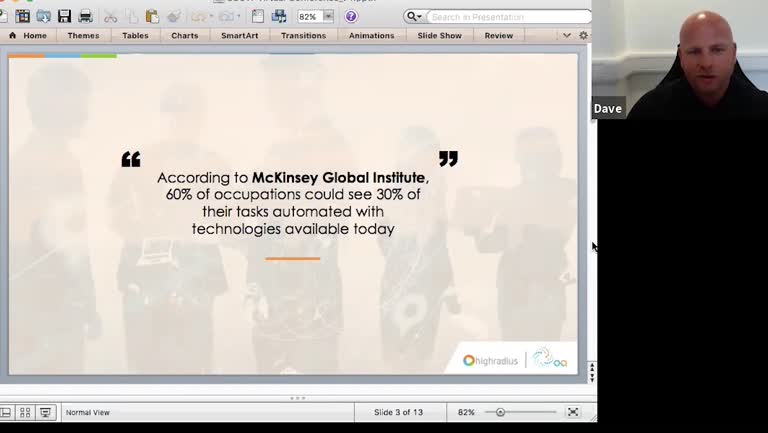Paste with the clipboard icon
768x433 pixels.
point(152,17)
